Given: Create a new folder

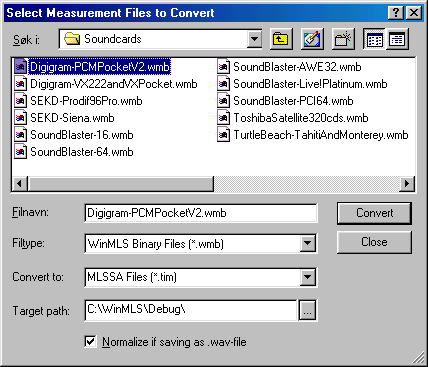Looking at the screenshot, I should tap(343, 39).
